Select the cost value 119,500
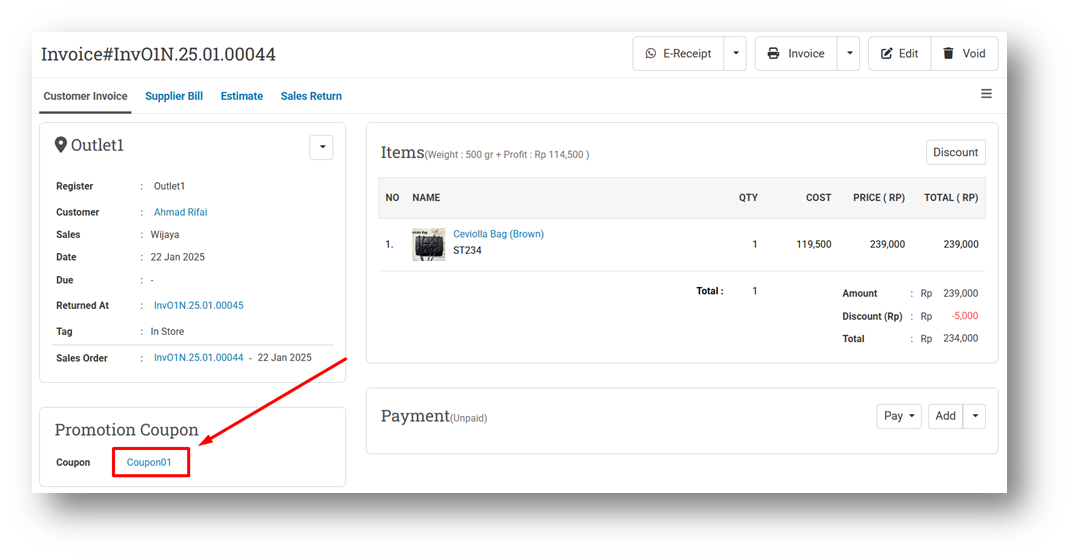 coord(814,244)
